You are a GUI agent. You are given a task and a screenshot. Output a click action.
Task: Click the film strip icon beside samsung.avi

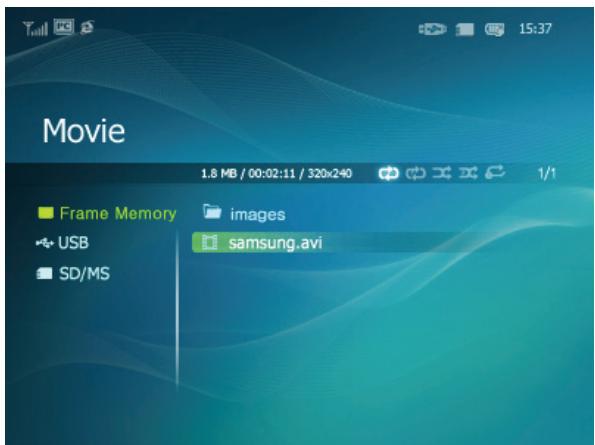point(209,242)
